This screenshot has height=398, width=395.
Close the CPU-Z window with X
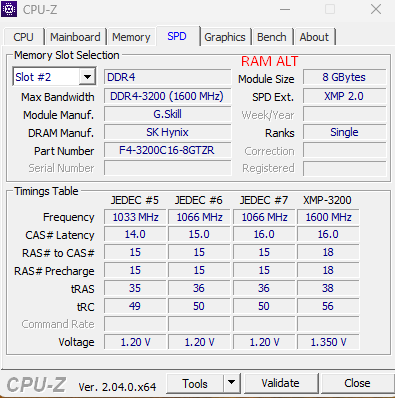pos(376,9)
